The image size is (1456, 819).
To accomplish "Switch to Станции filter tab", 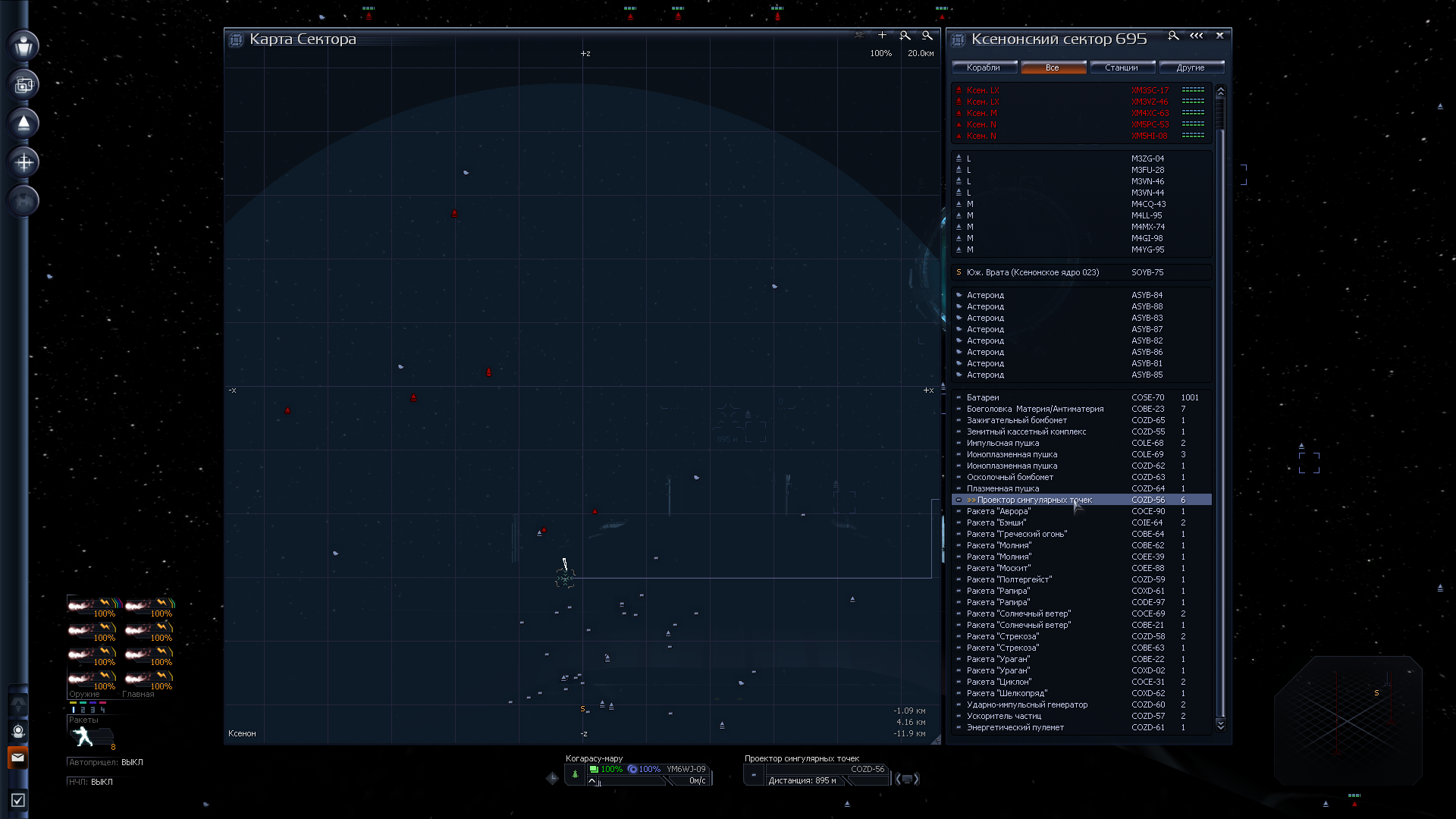I will pyautogui.click(x=1122, y=67).
